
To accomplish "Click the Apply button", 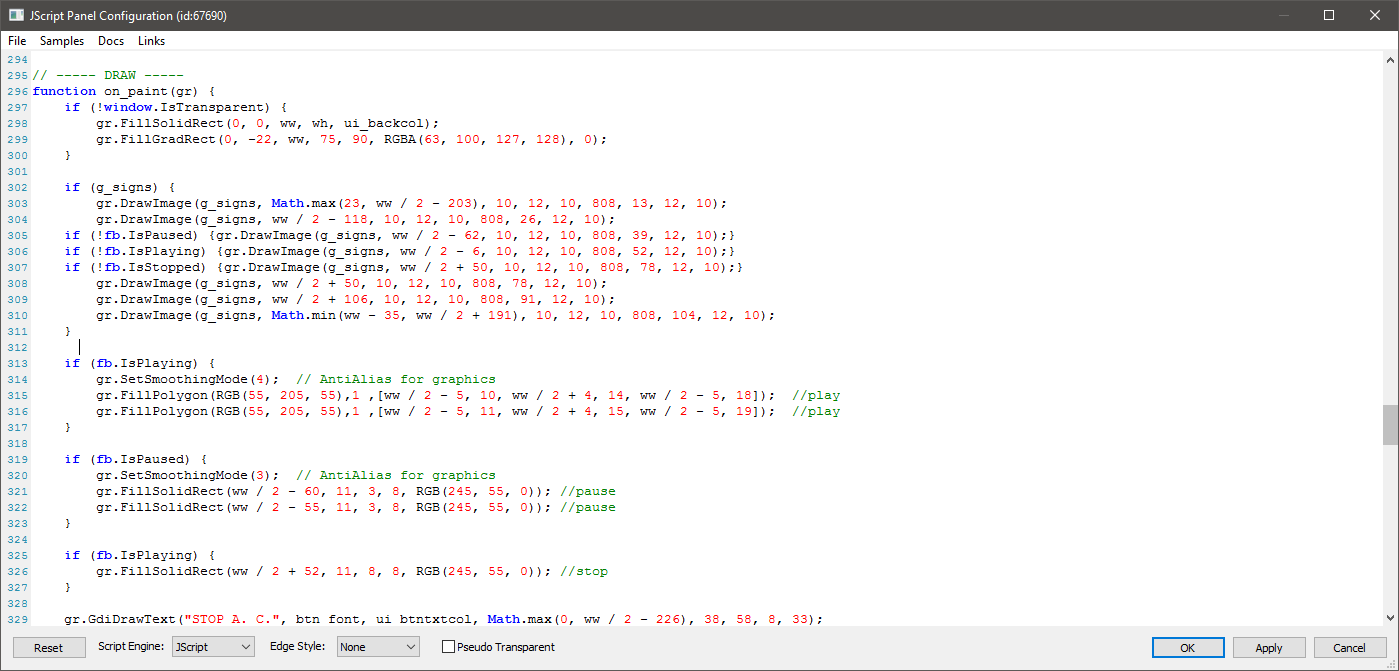I will pyautogui.click(x=1268, y=647).
